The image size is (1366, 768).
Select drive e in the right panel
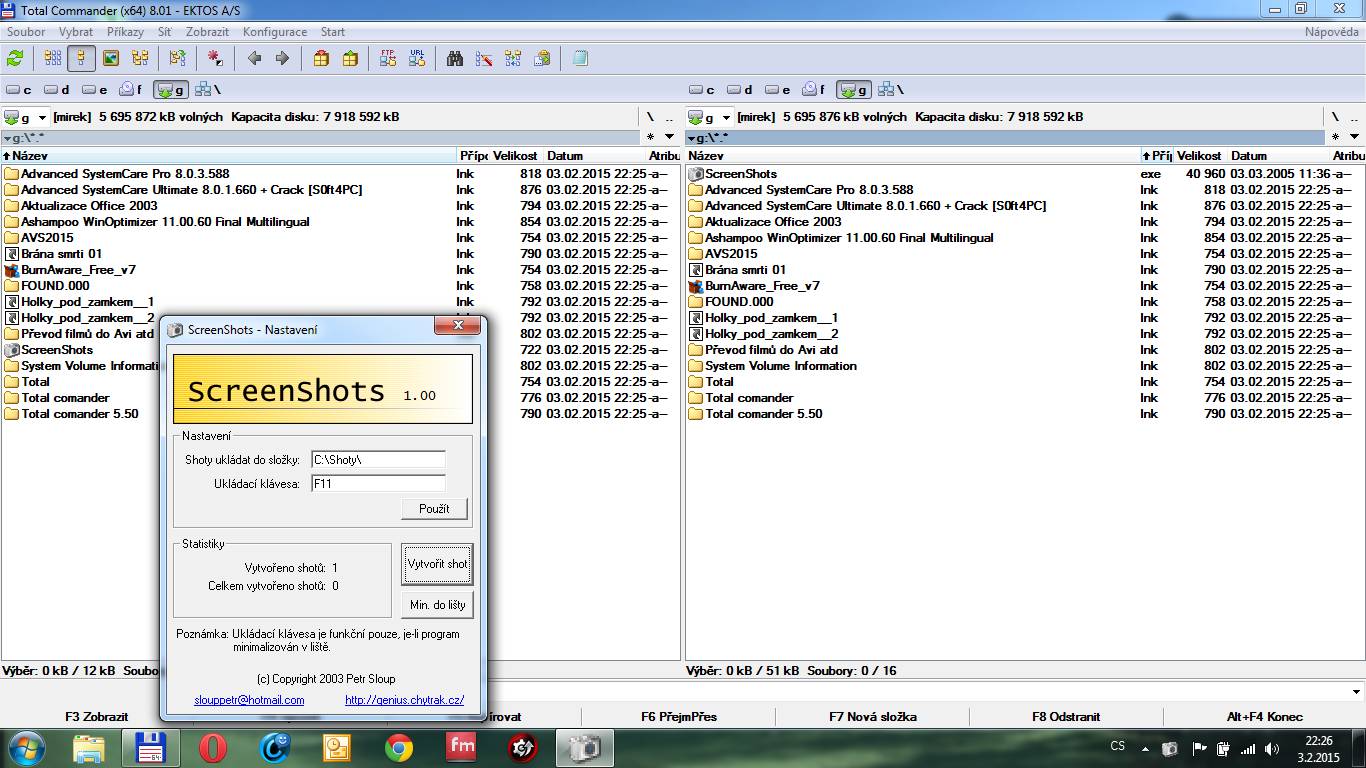779,90
